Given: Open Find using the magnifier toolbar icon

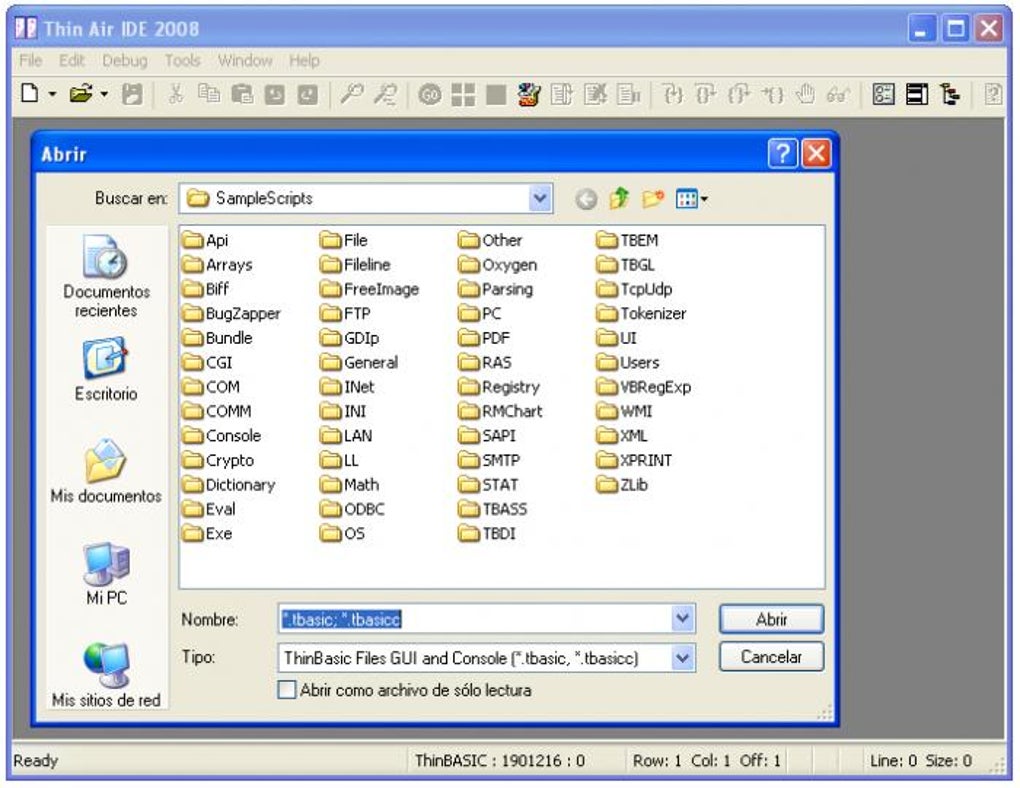Looking at the screenshot, I should 350,94.
